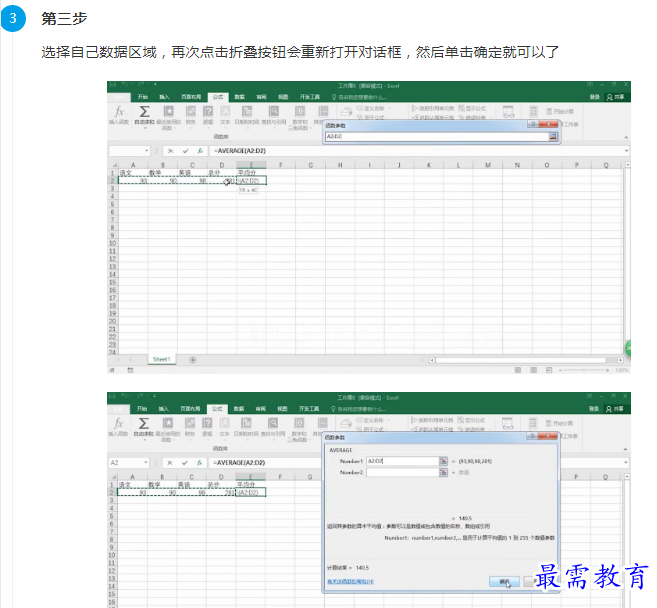Screen dimensions: 657x608
Task: Switch to page break preview in first Excel status bar
Action: 549,370
